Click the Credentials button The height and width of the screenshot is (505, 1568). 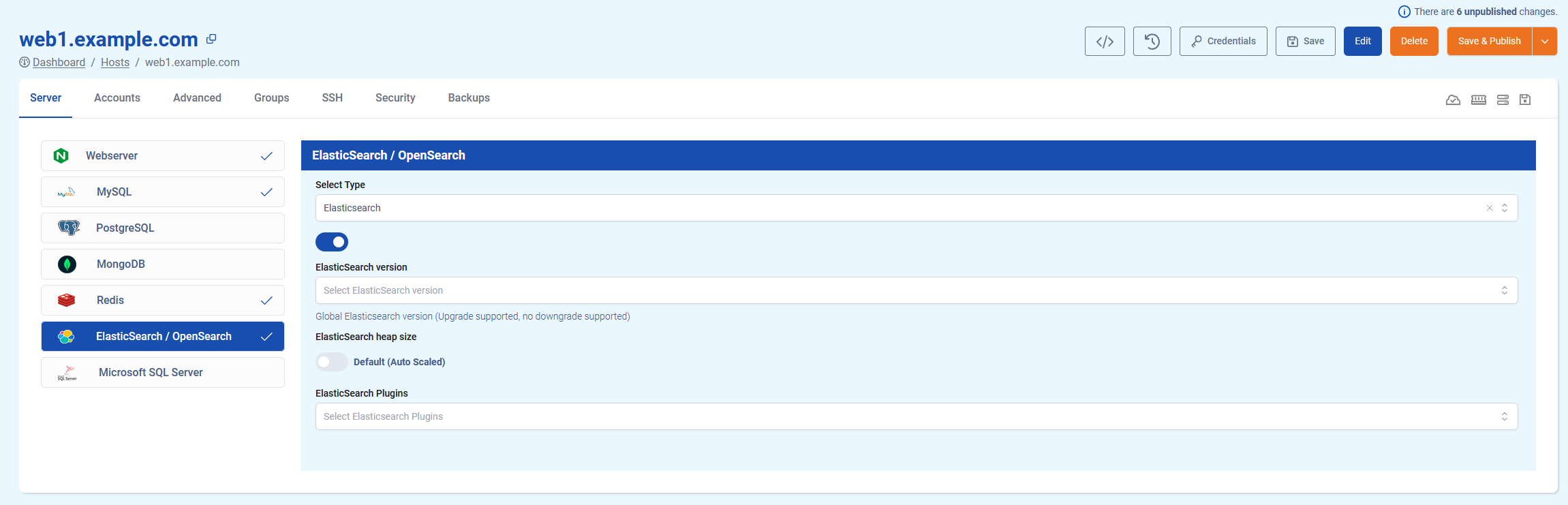pyautogui.click(x=1223, y=42)
